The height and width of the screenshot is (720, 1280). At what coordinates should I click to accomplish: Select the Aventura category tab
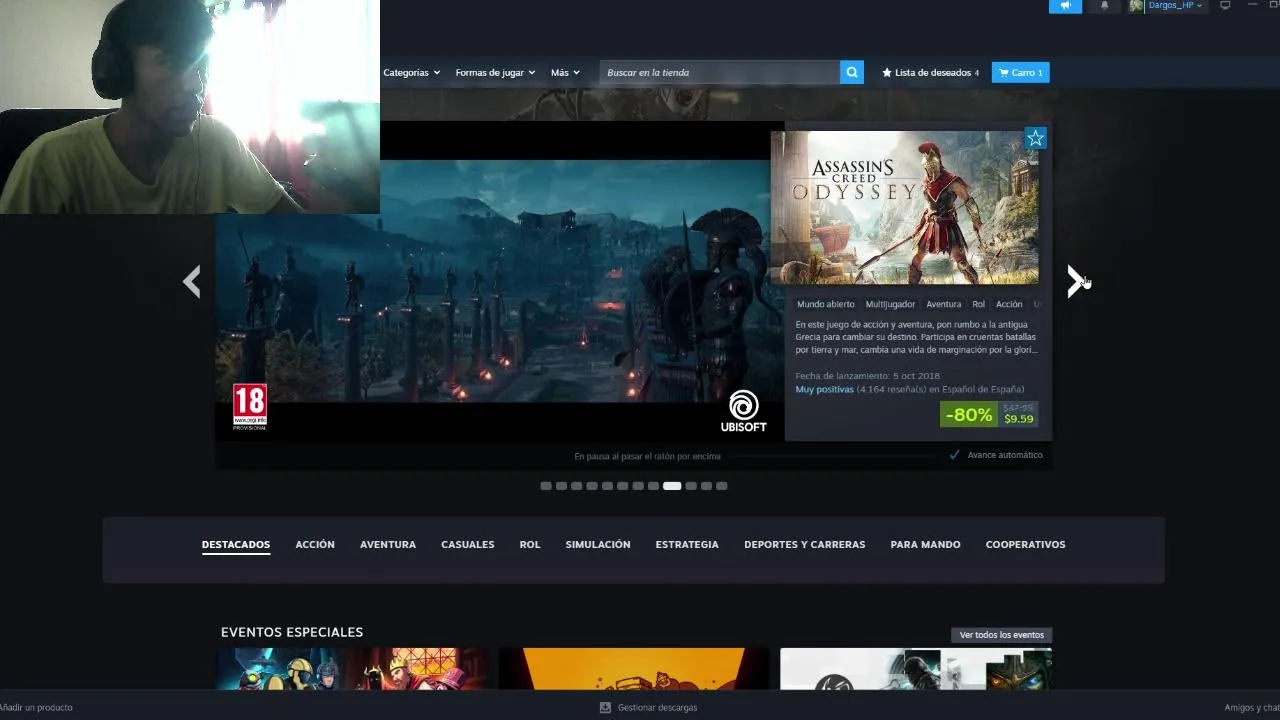pyautogui.click(x=388, y=544)
